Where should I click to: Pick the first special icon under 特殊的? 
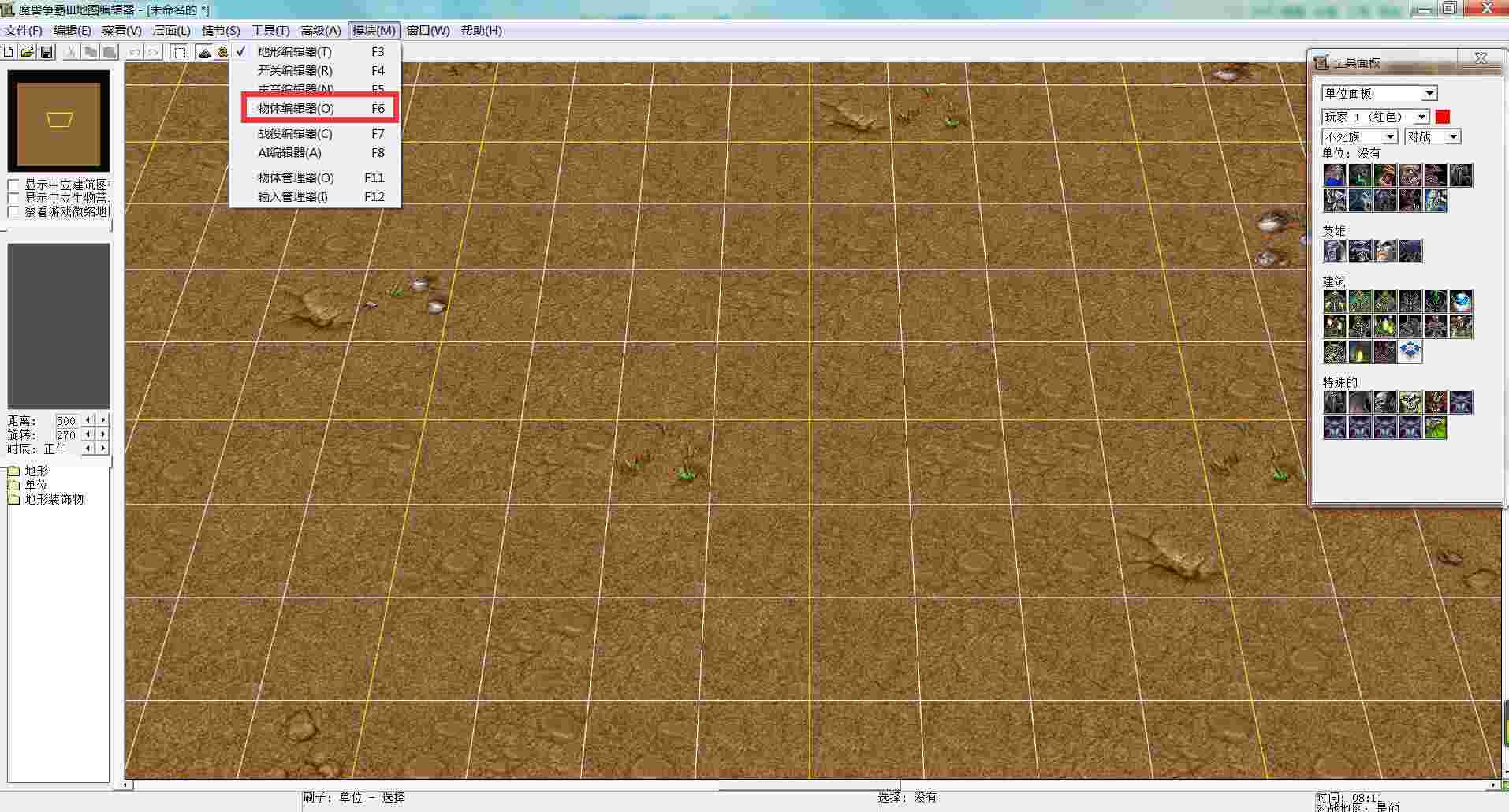(x=1335, y=403)
